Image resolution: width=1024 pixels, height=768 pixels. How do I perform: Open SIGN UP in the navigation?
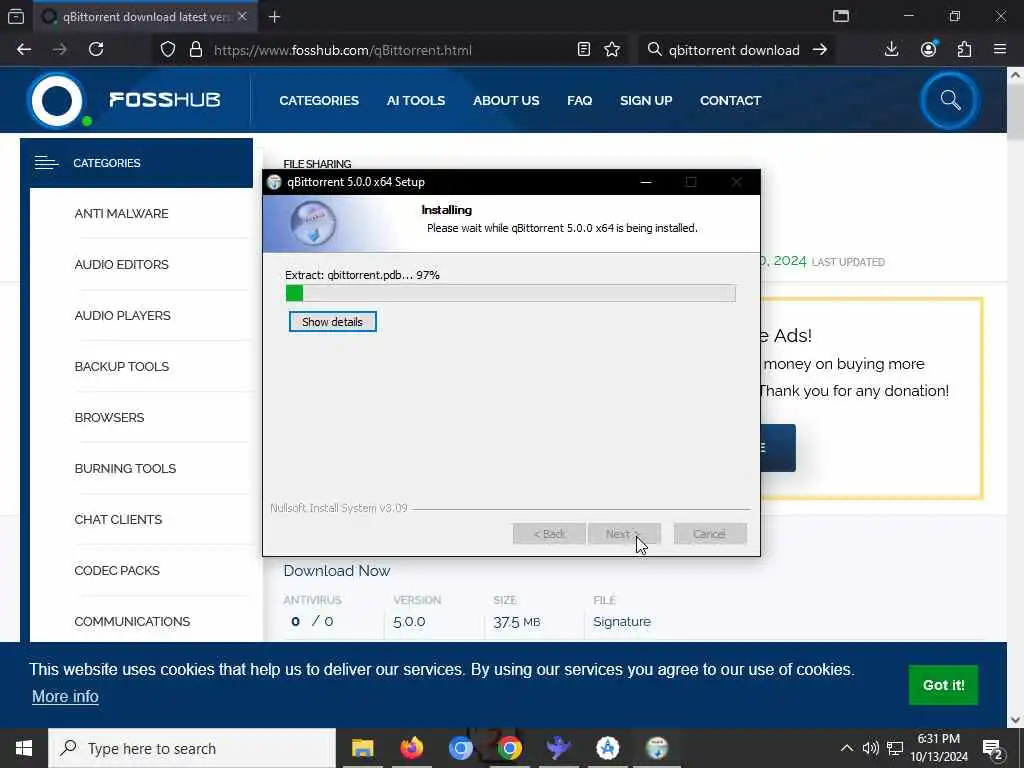646,101
